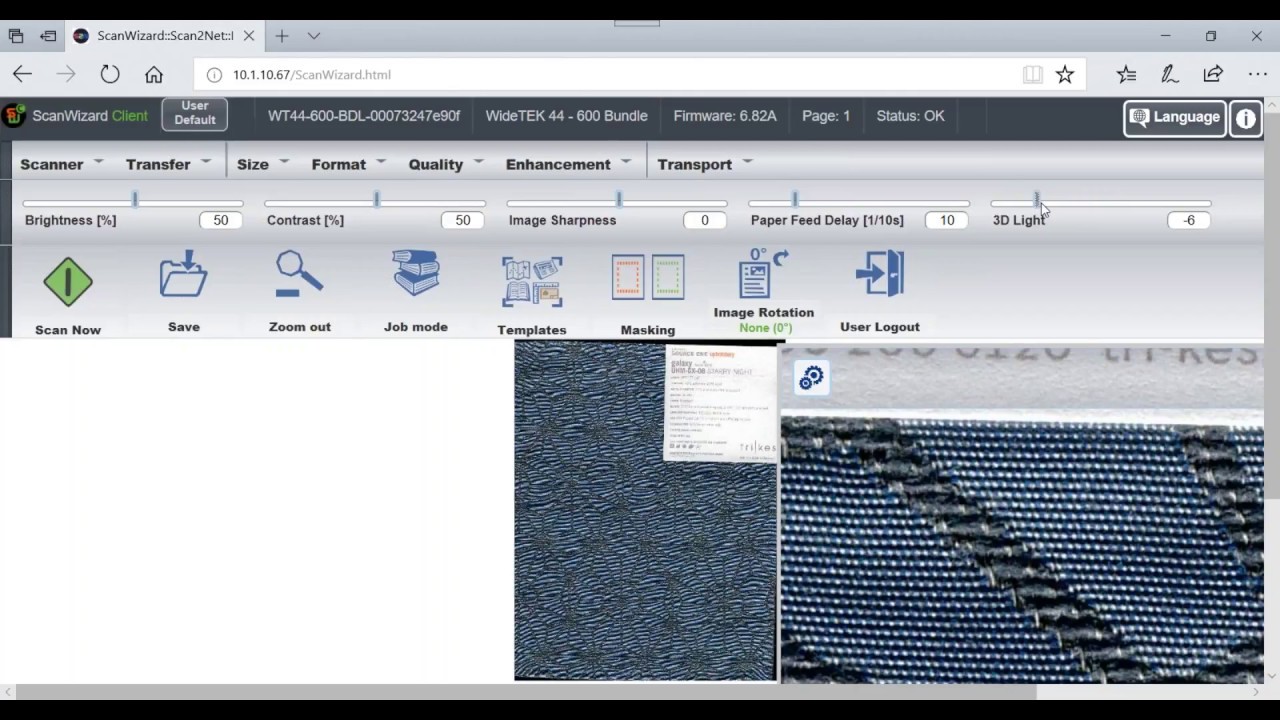Refresh the ScanWizard page in the browser
This screenshot has height=720, width=1280.
[x=110, y=74]
